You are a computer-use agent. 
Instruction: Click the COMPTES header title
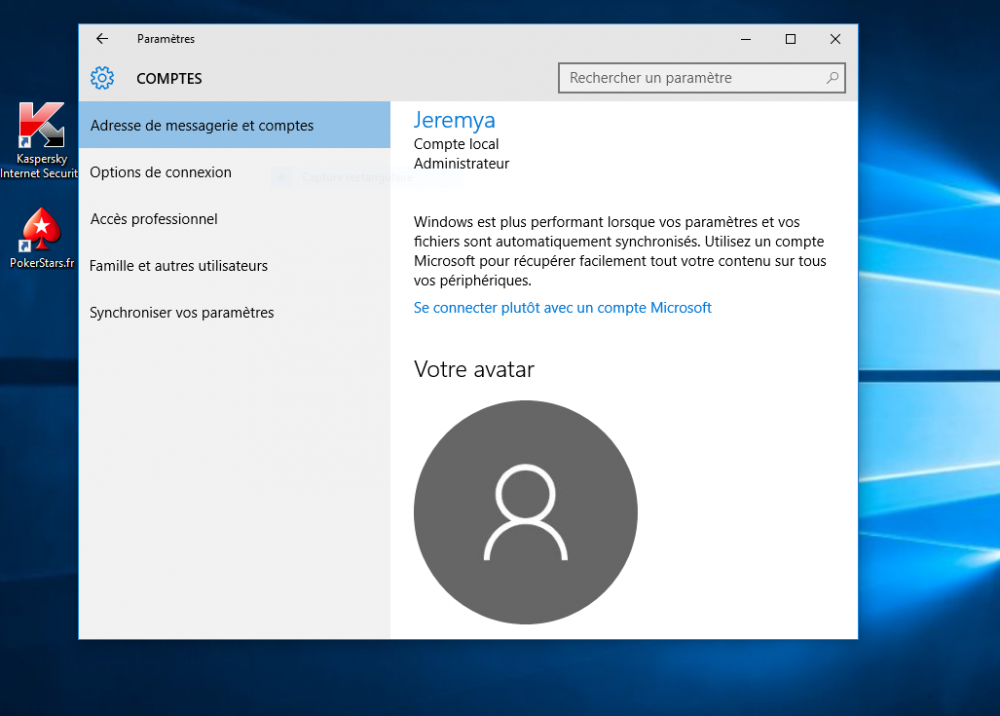[169, 79]
